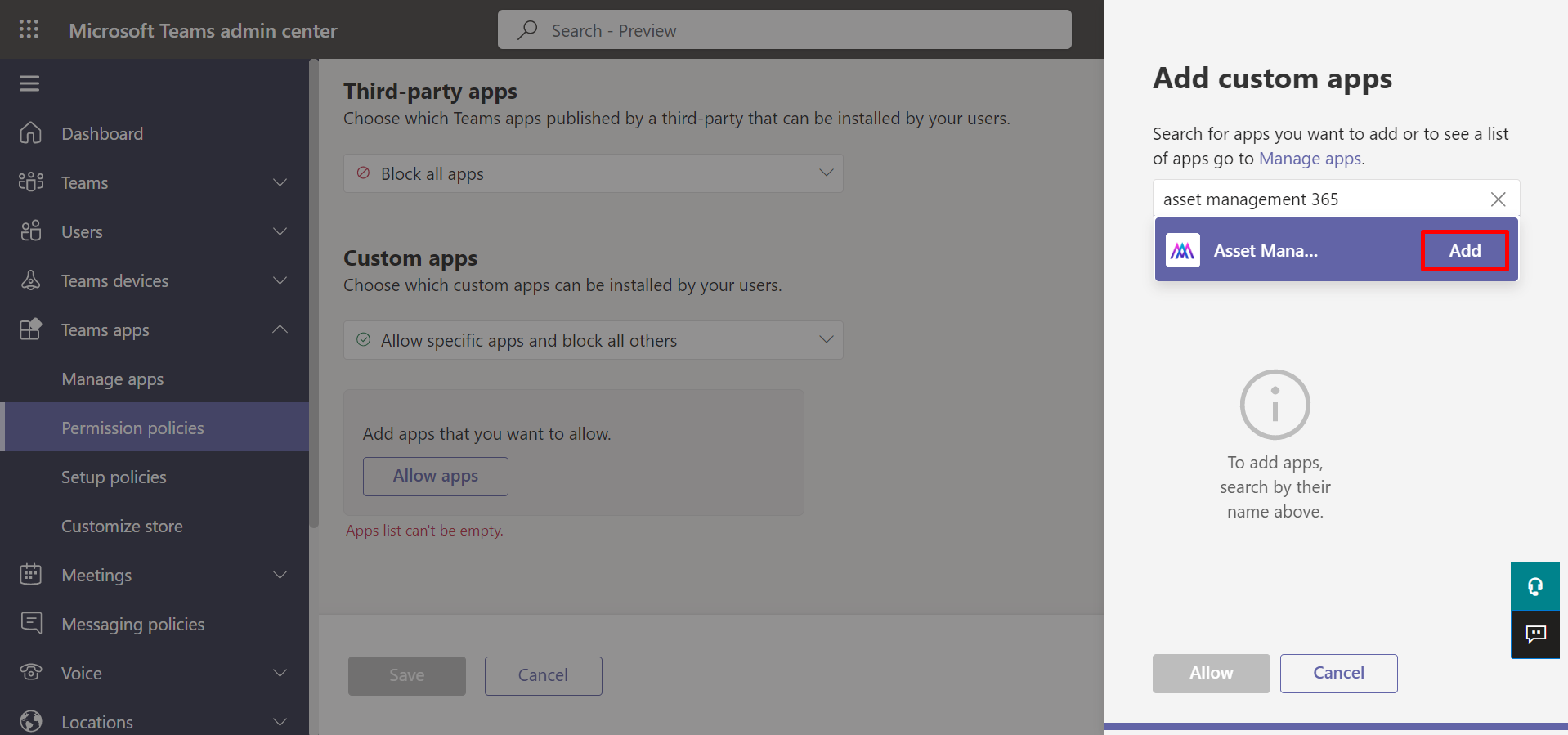Open Messaging policies page

click(x=132, y=624)
